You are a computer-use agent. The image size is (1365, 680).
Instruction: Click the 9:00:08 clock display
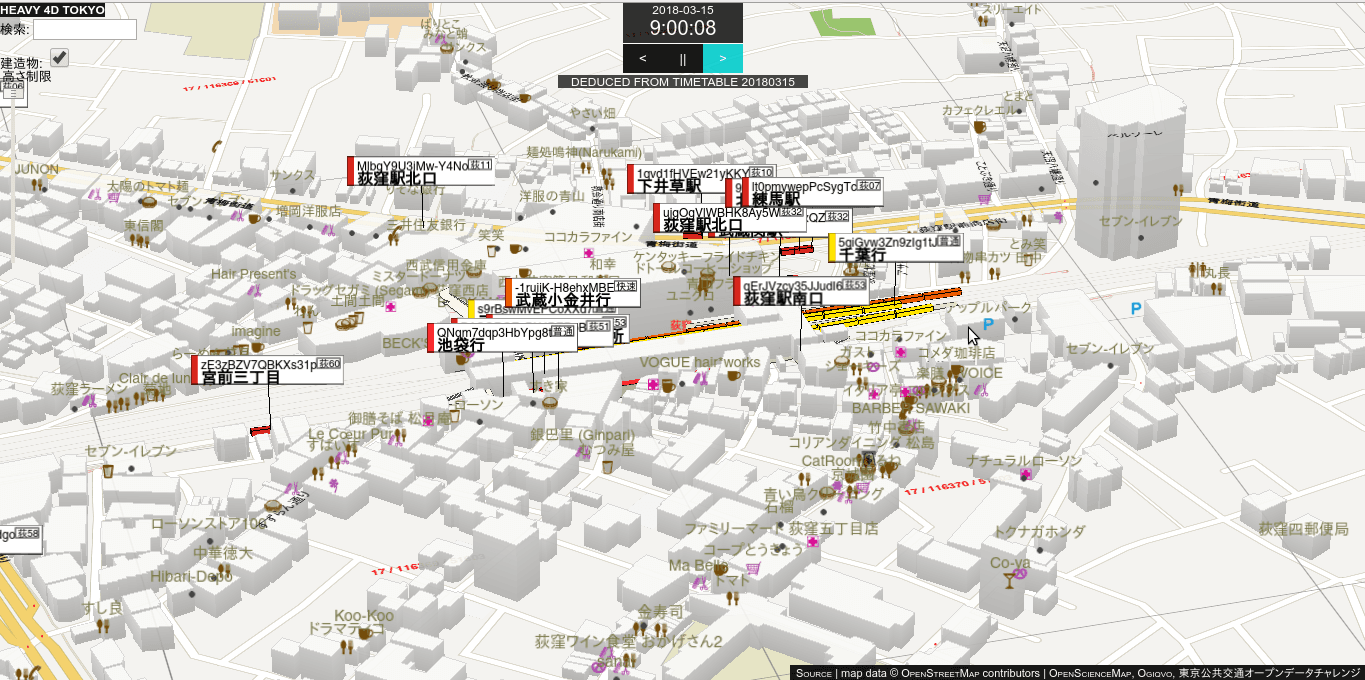(x=683, y=28)
